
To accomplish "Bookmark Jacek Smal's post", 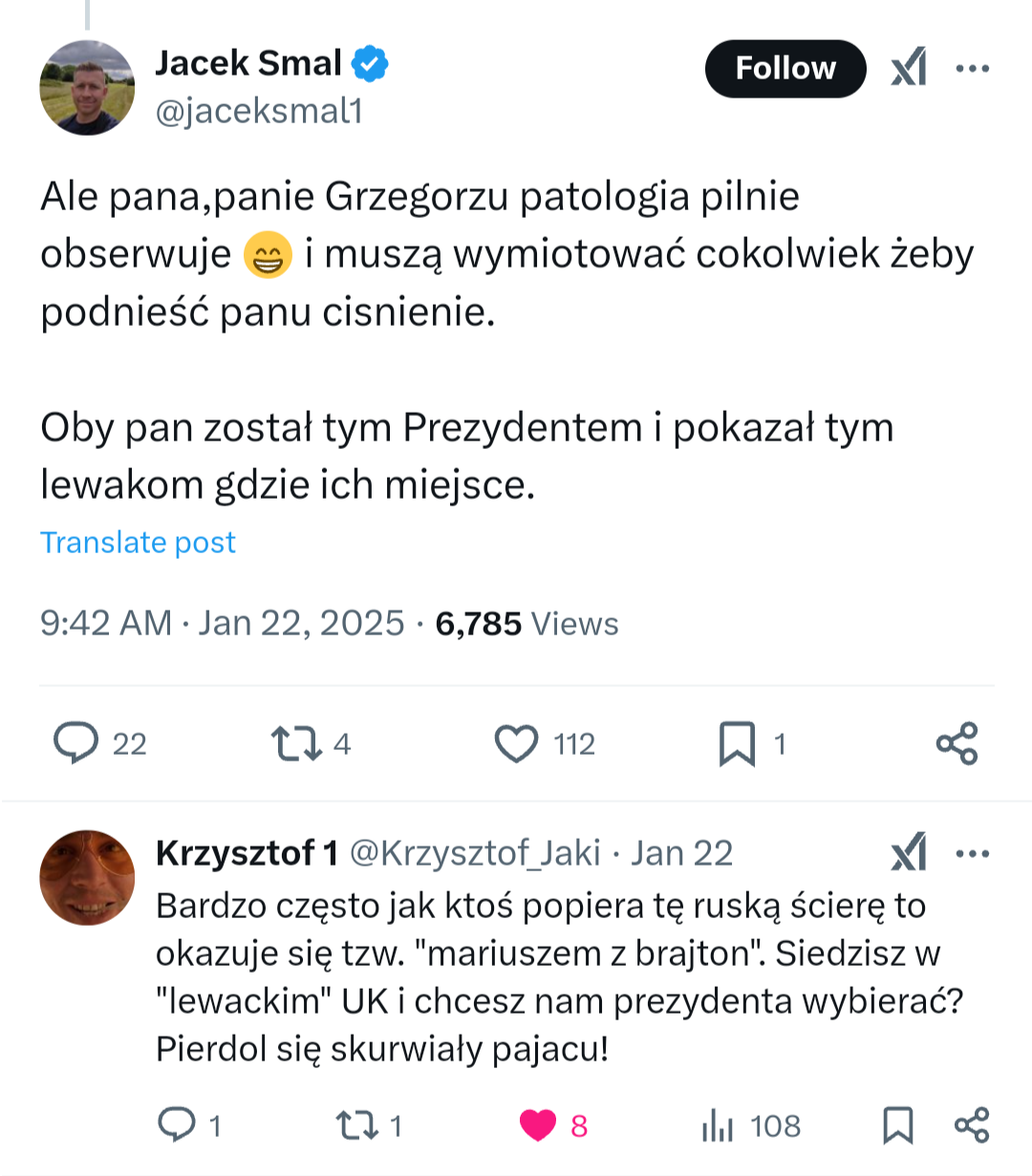I will 737,743.
